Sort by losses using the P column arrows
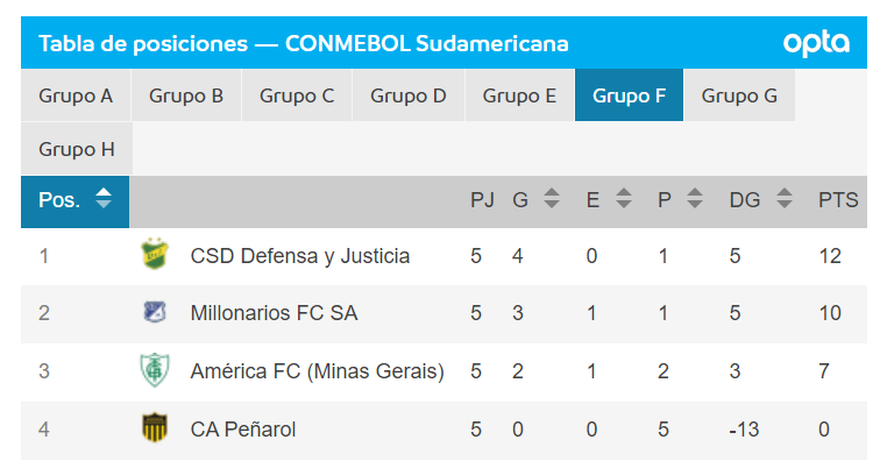 694,200
